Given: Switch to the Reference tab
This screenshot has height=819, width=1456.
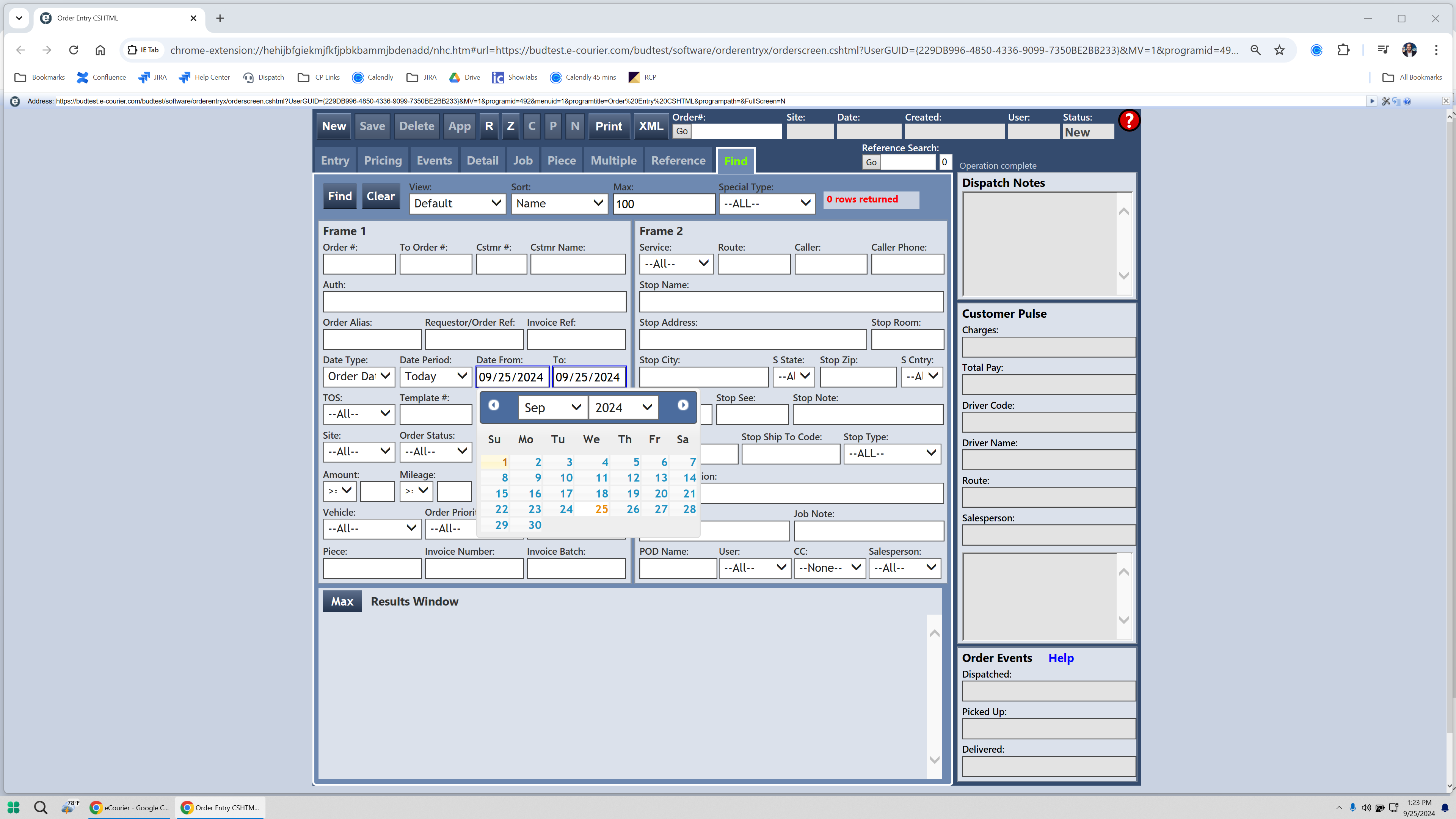Looking at the screenshot, I should coord(678,160).
